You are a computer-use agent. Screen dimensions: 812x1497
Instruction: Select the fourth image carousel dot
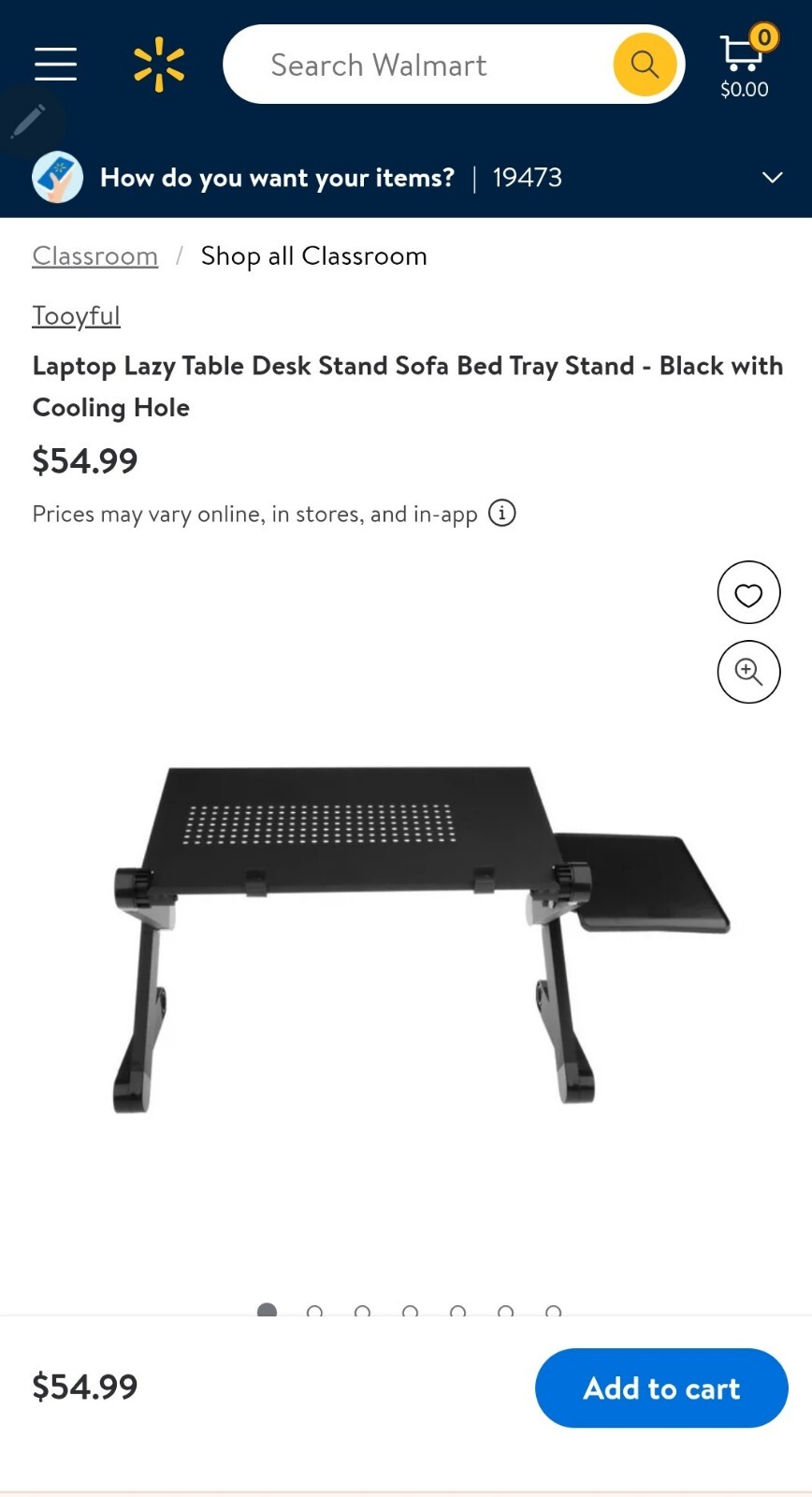410,1312
